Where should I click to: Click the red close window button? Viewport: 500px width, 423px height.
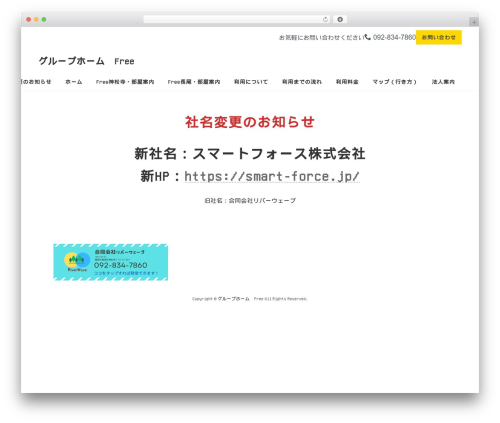[x=29, y=20]
